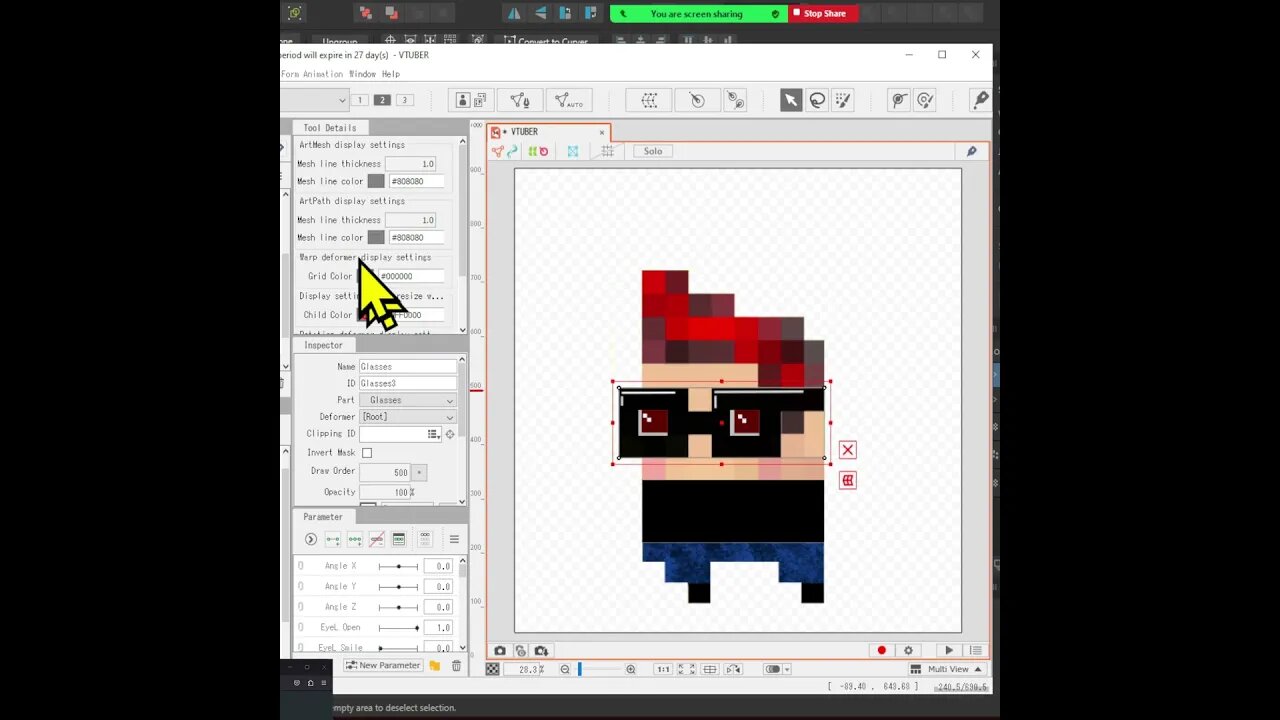Zoom out with the minus magnifier
Screen dimensions: 1280x720
(x=565, y=669)
